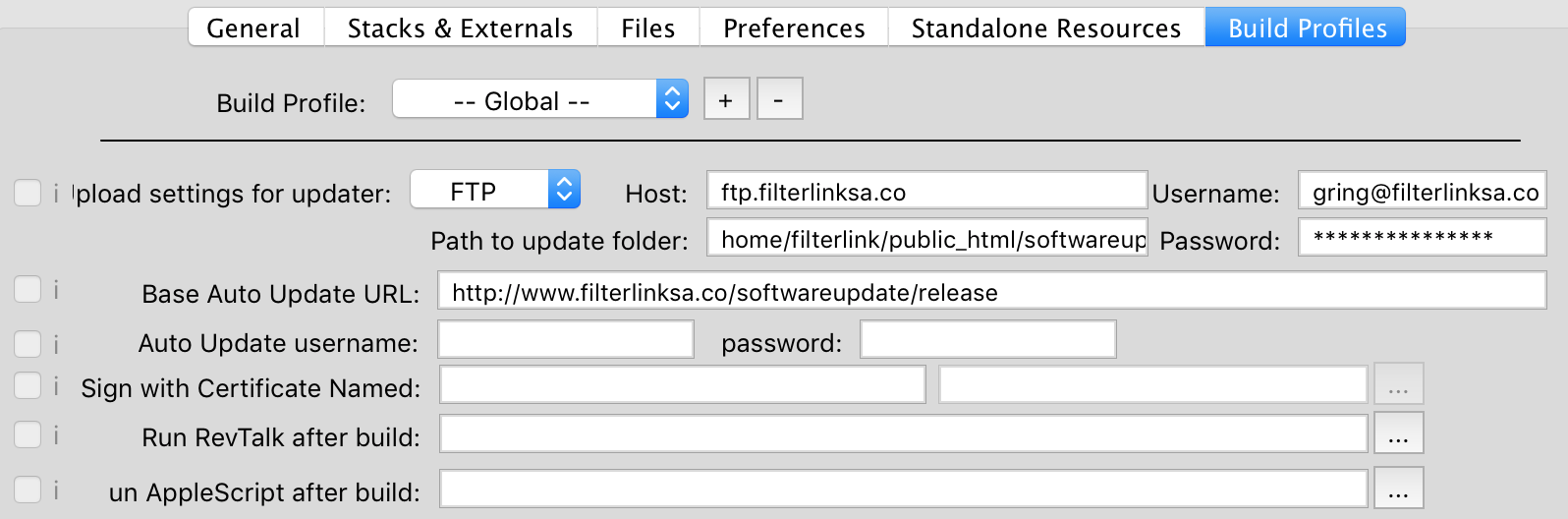Image resolution: width=1568 pixels, height=519 pixels.
Task: Open the Preferences tab
Action: coord(794,28)
